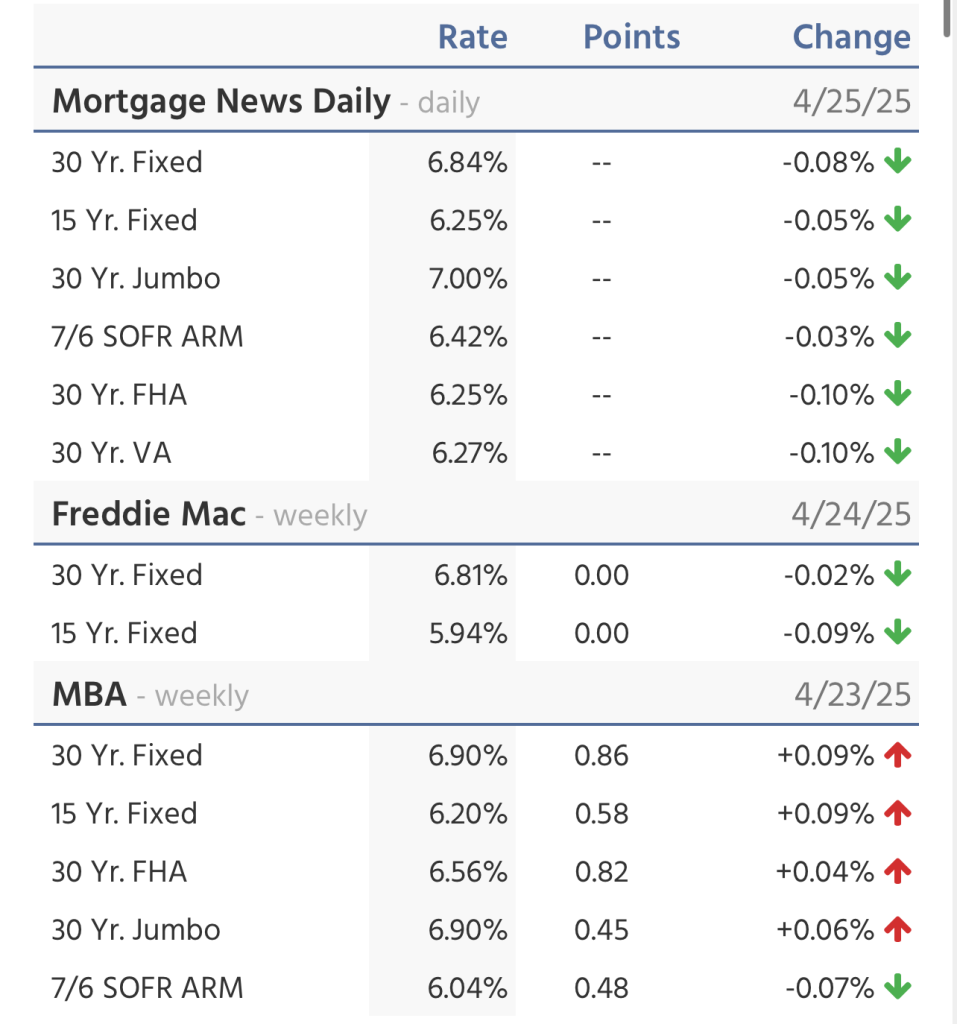The width and height of the screenshot is (957, 1024).
Task: Click green down arrow for MBA 7/6 SOFR ARM
Action: coord(898,988)
